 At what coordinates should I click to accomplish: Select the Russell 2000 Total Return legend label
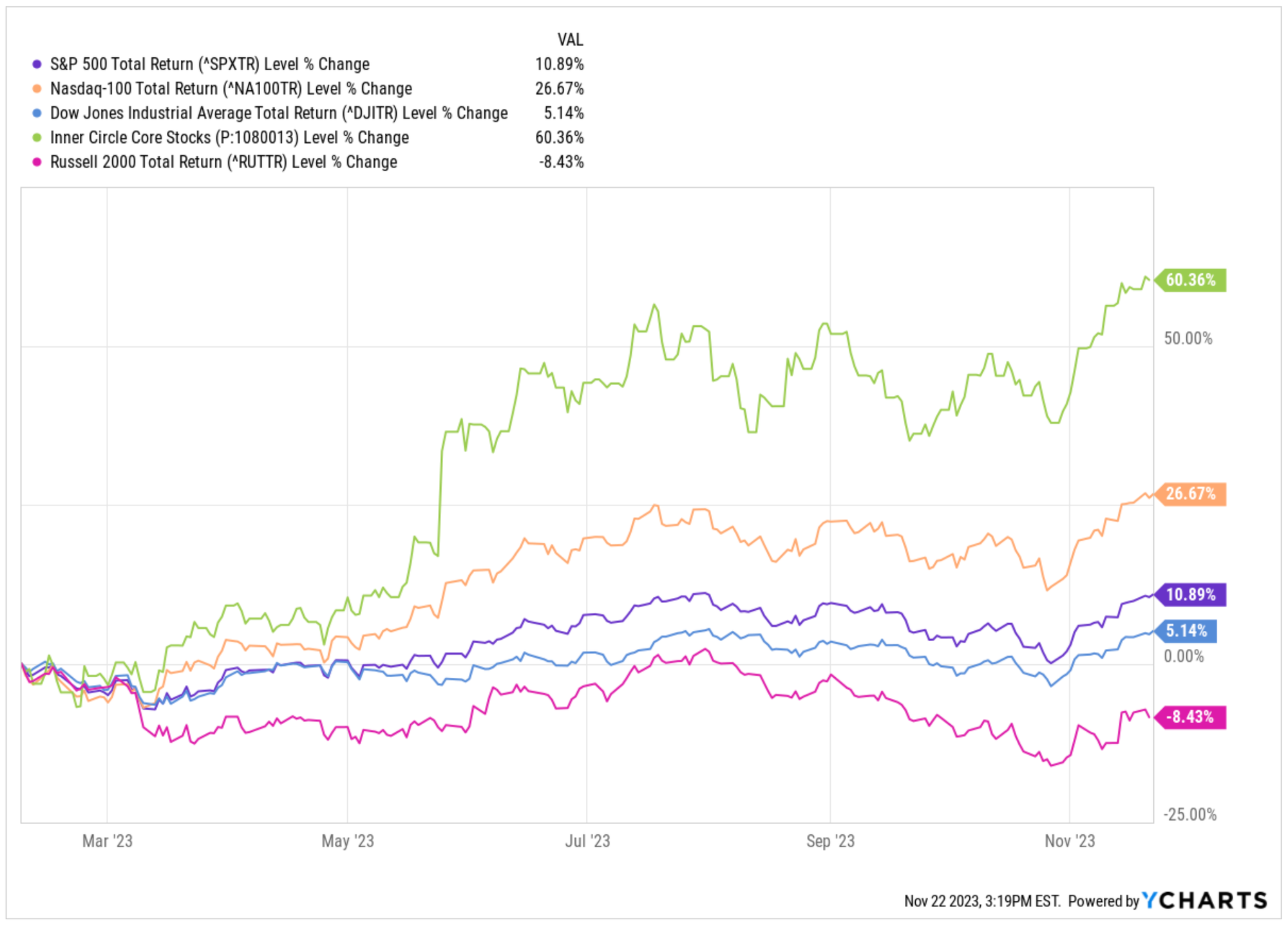(x=223, y=162)
